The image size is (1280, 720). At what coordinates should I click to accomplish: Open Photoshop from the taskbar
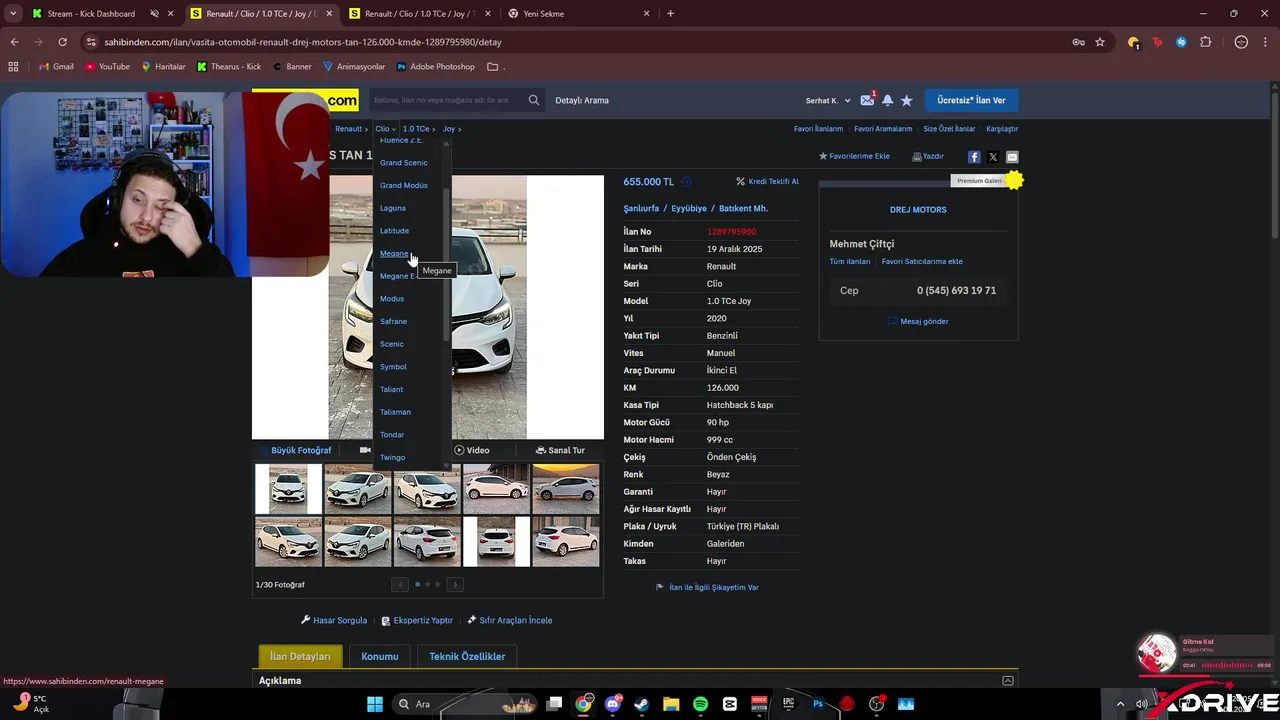[818, 704]
